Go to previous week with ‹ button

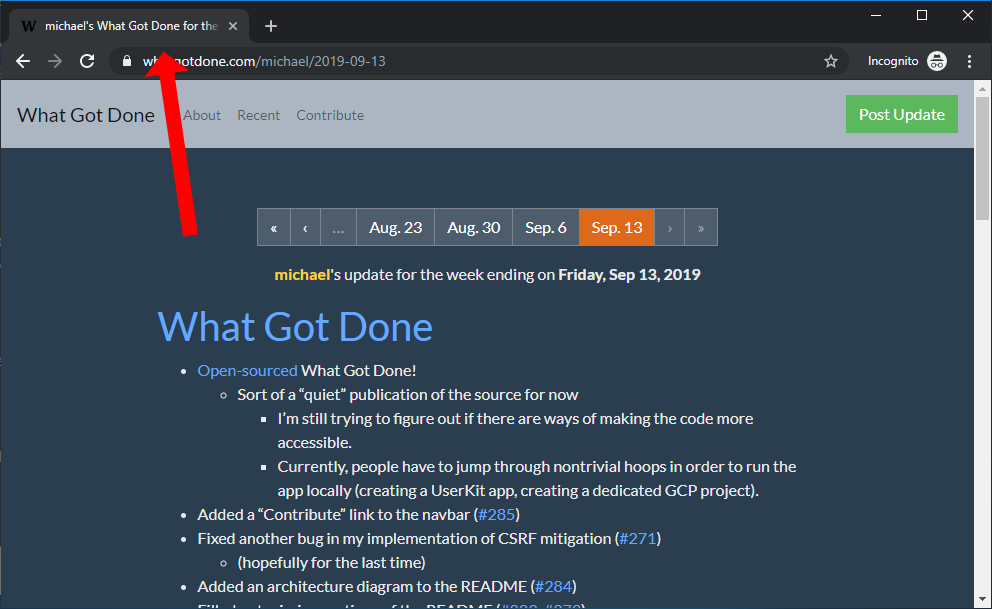(306, 227)
